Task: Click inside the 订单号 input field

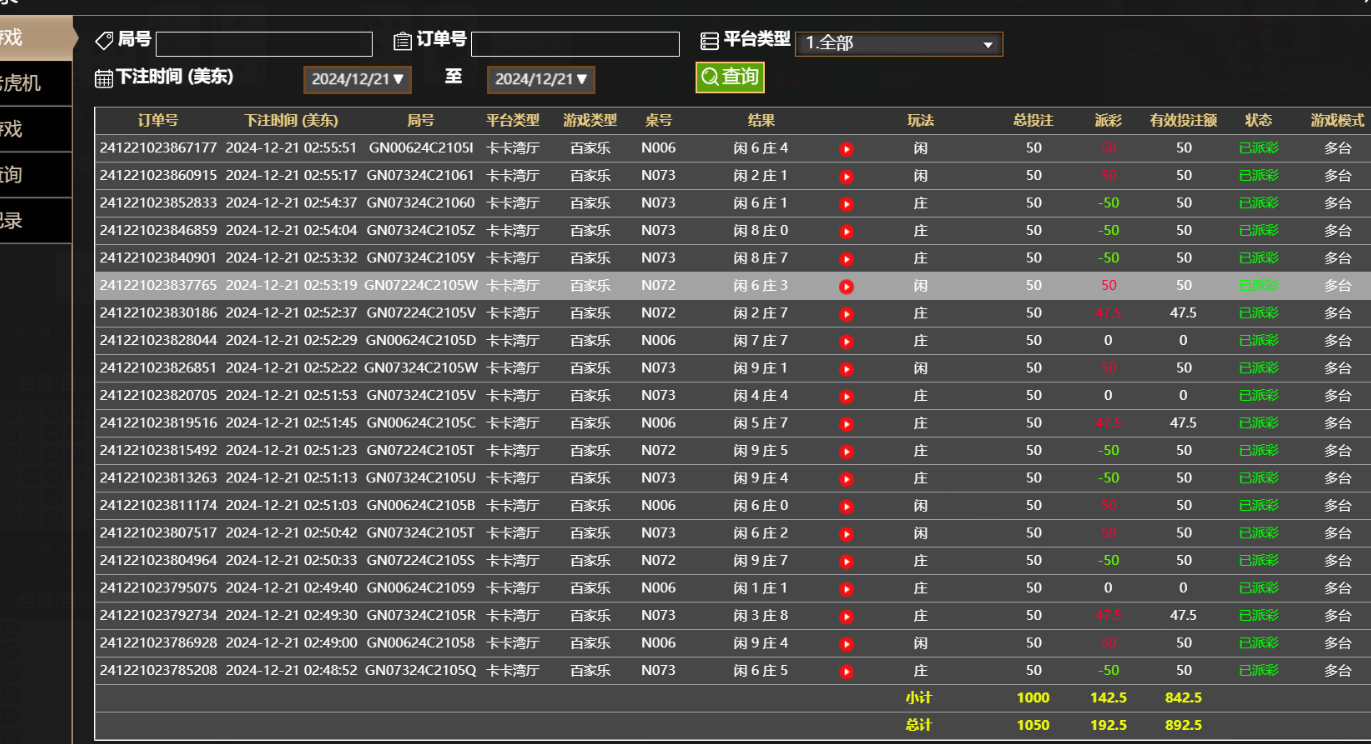Action: coord(575,43)
